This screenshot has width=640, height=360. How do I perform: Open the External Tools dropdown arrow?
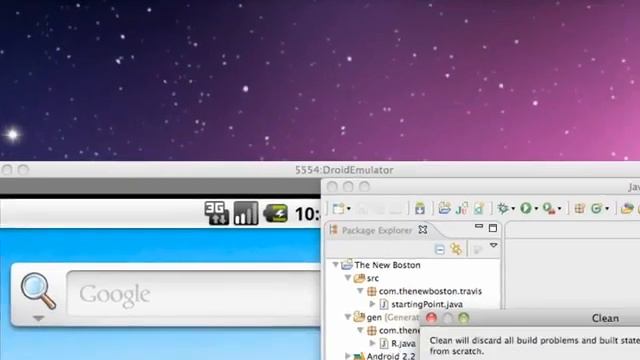click(560, 209)
